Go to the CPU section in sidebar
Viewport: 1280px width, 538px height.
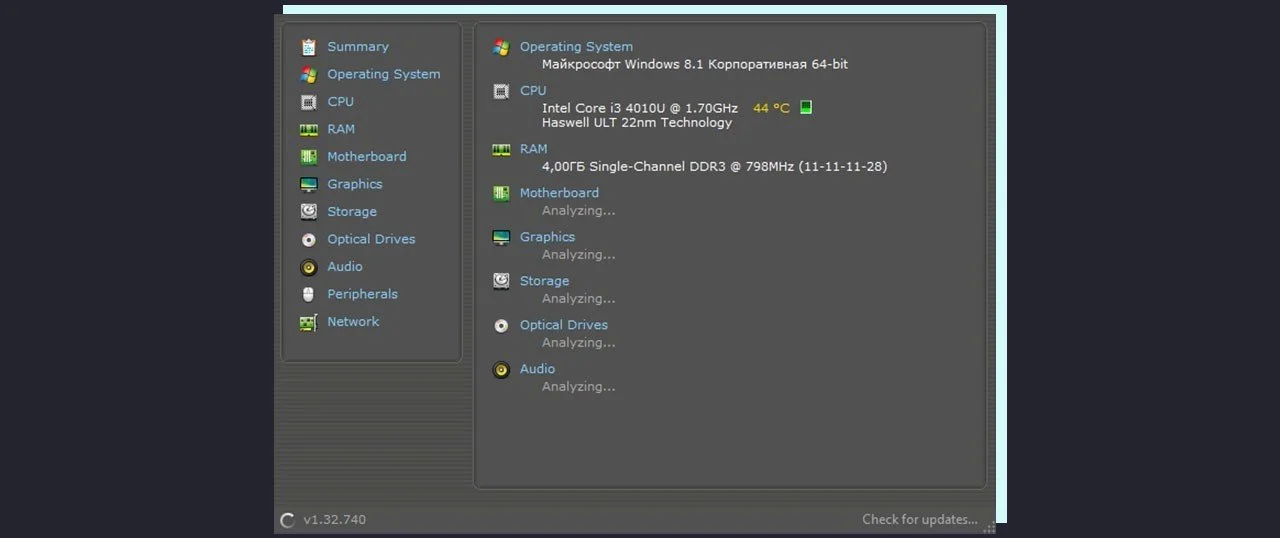[340, 102]
